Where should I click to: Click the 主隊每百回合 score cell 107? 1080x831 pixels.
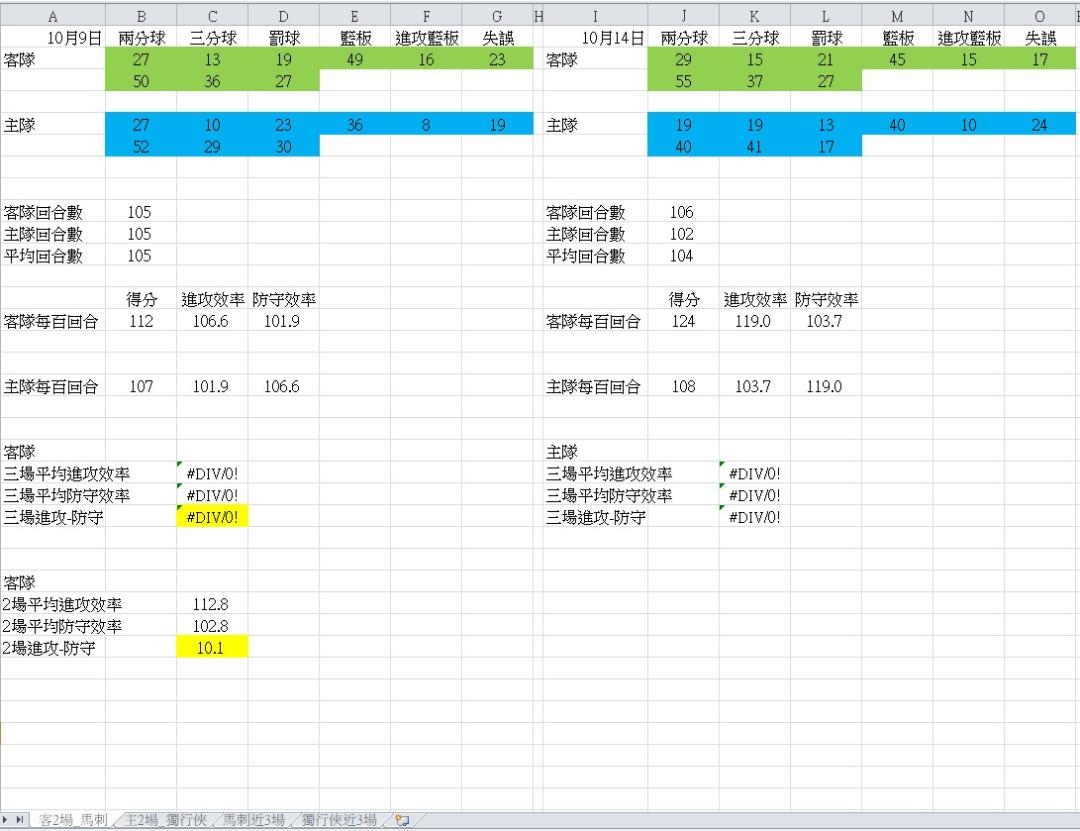click(x=141, y=387)
